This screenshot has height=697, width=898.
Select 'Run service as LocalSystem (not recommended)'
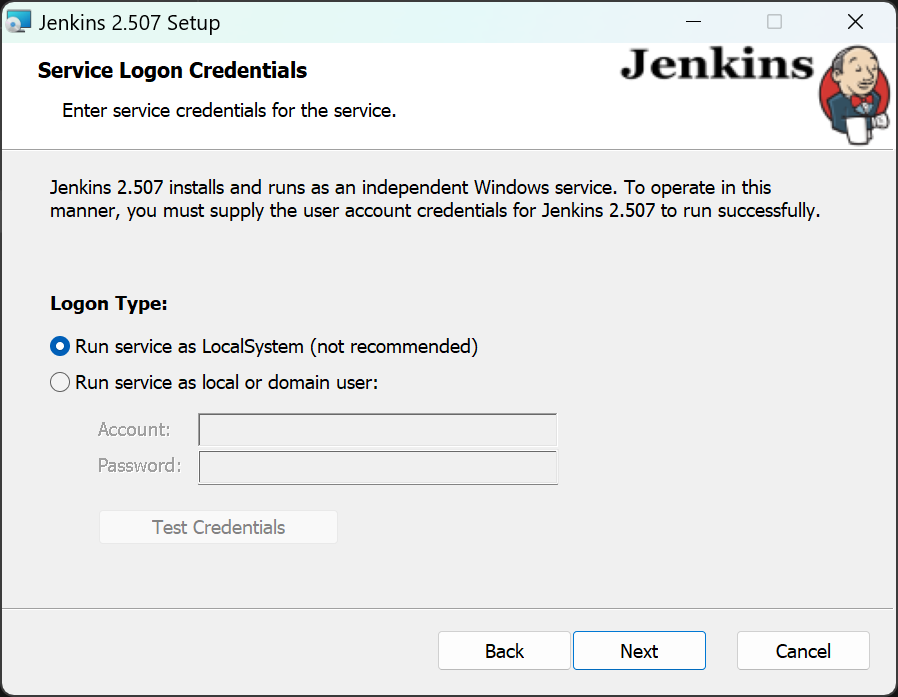pyautogui.click(x=59, y=346)
